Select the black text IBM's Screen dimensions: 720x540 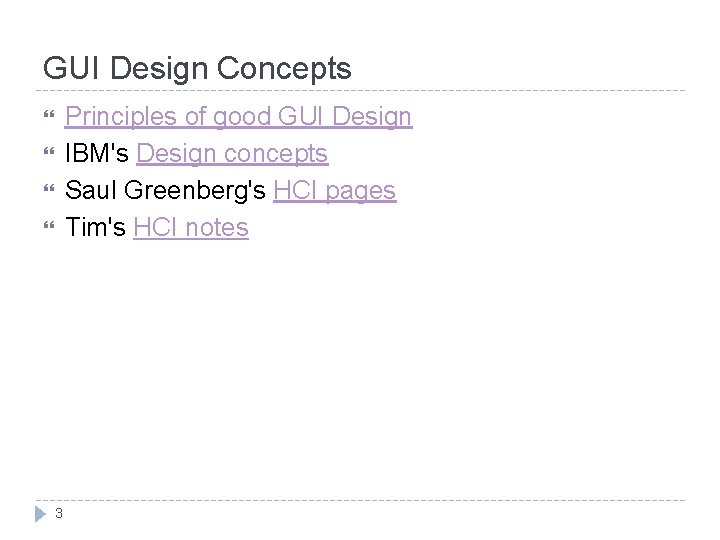[x=96, y=153]
